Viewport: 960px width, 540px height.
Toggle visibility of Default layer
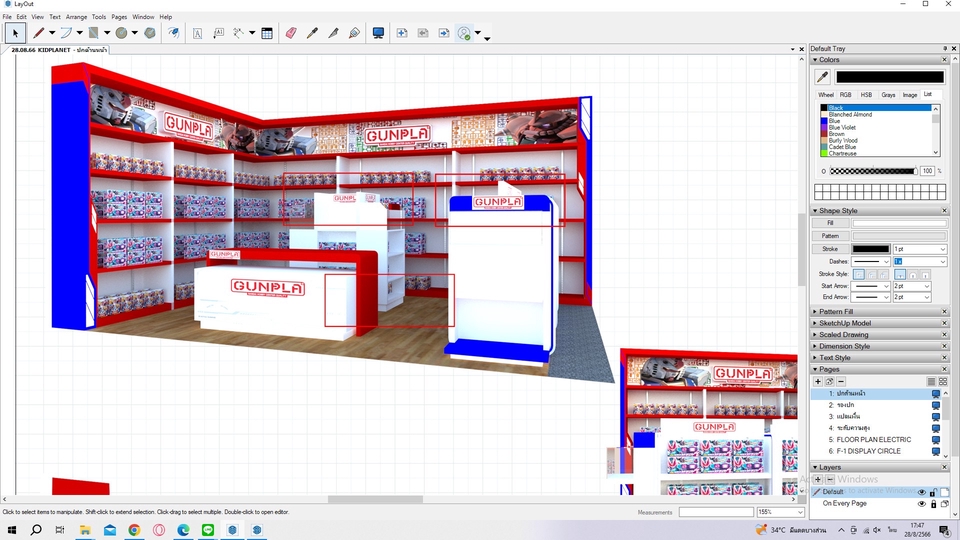pyautogui.click(x=921, y=492)
